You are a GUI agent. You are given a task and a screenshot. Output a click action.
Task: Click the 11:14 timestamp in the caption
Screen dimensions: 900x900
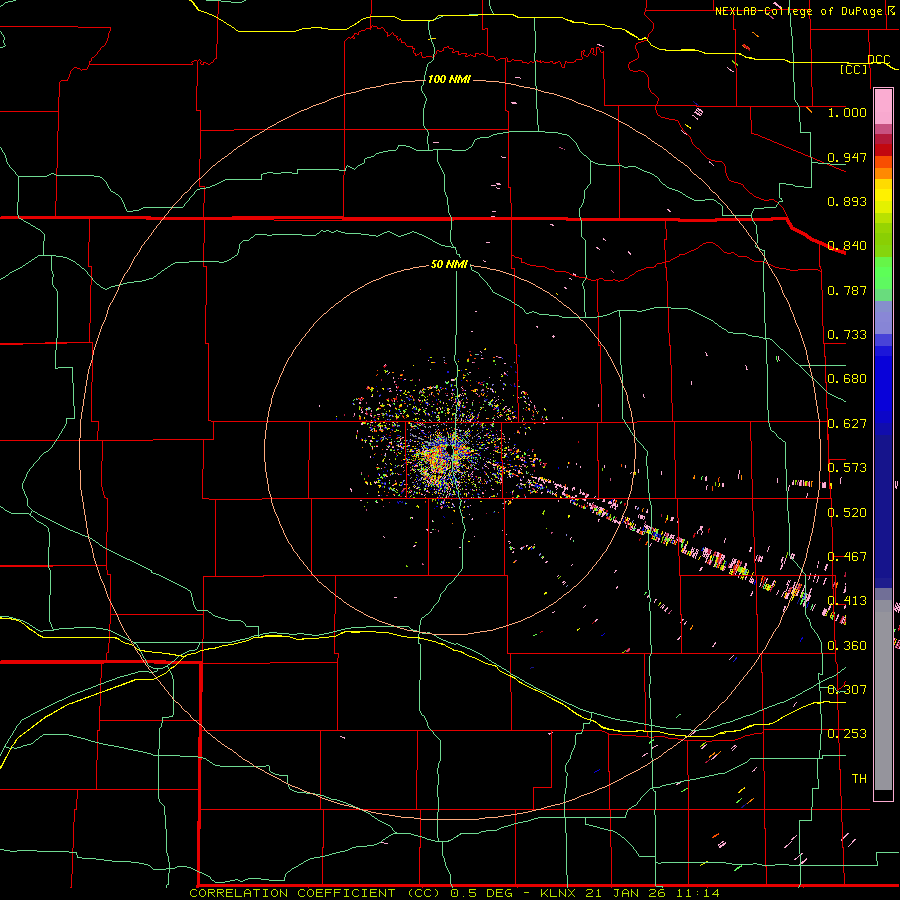tap(697, 893)
